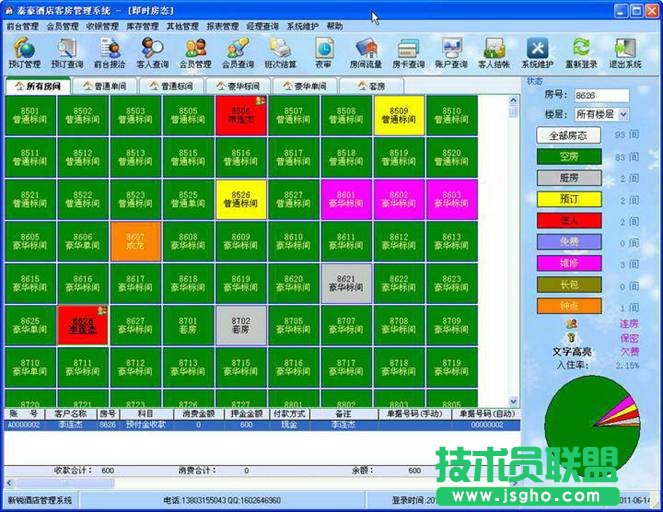Viewport: 663px width, 512px height.
Task: Switch to the 套房 room tab
Action: [x=370, y=87]
